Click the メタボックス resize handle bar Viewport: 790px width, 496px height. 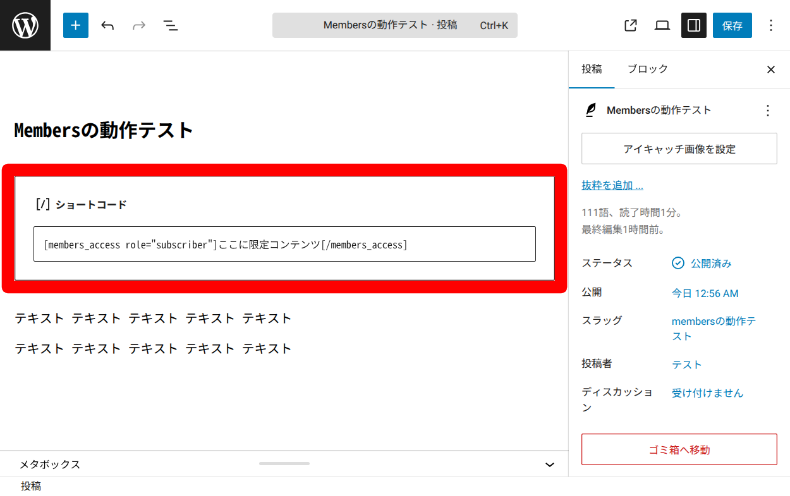(284, 463)
